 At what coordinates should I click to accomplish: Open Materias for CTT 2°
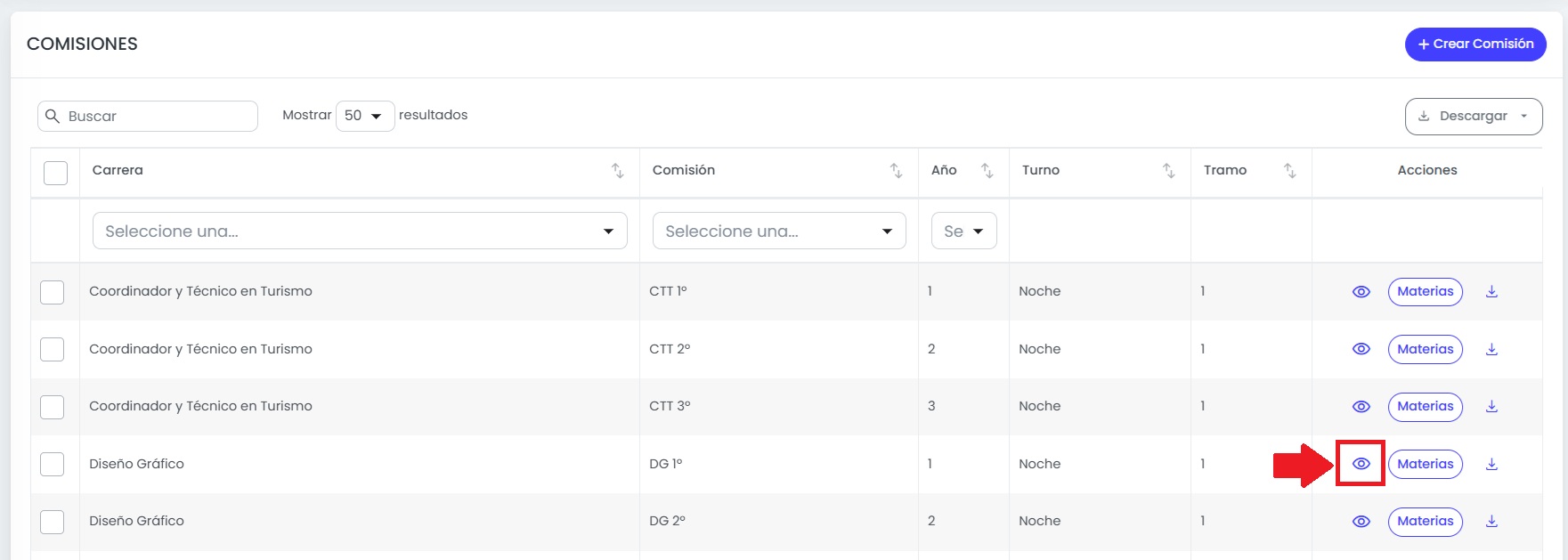pyautogui.click(x=1425, y=349)
